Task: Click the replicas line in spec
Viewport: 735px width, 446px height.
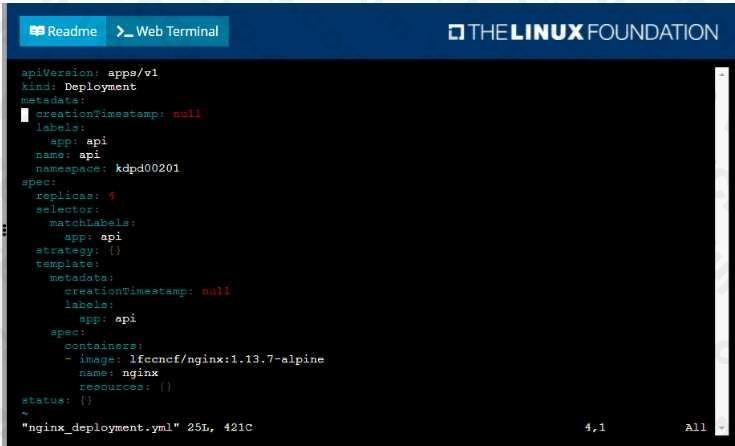Action: click(x=75, y=196)
